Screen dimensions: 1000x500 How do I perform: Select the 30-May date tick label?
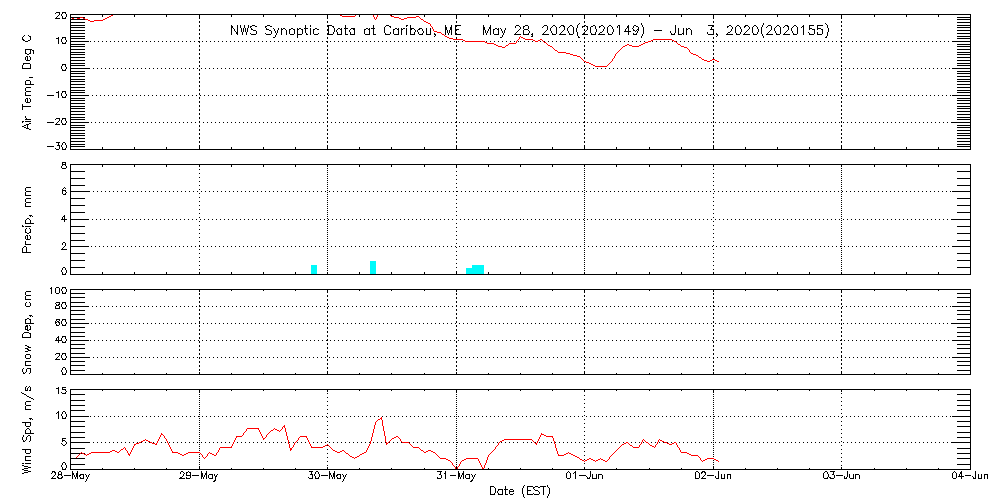click(x=328, y=477)
